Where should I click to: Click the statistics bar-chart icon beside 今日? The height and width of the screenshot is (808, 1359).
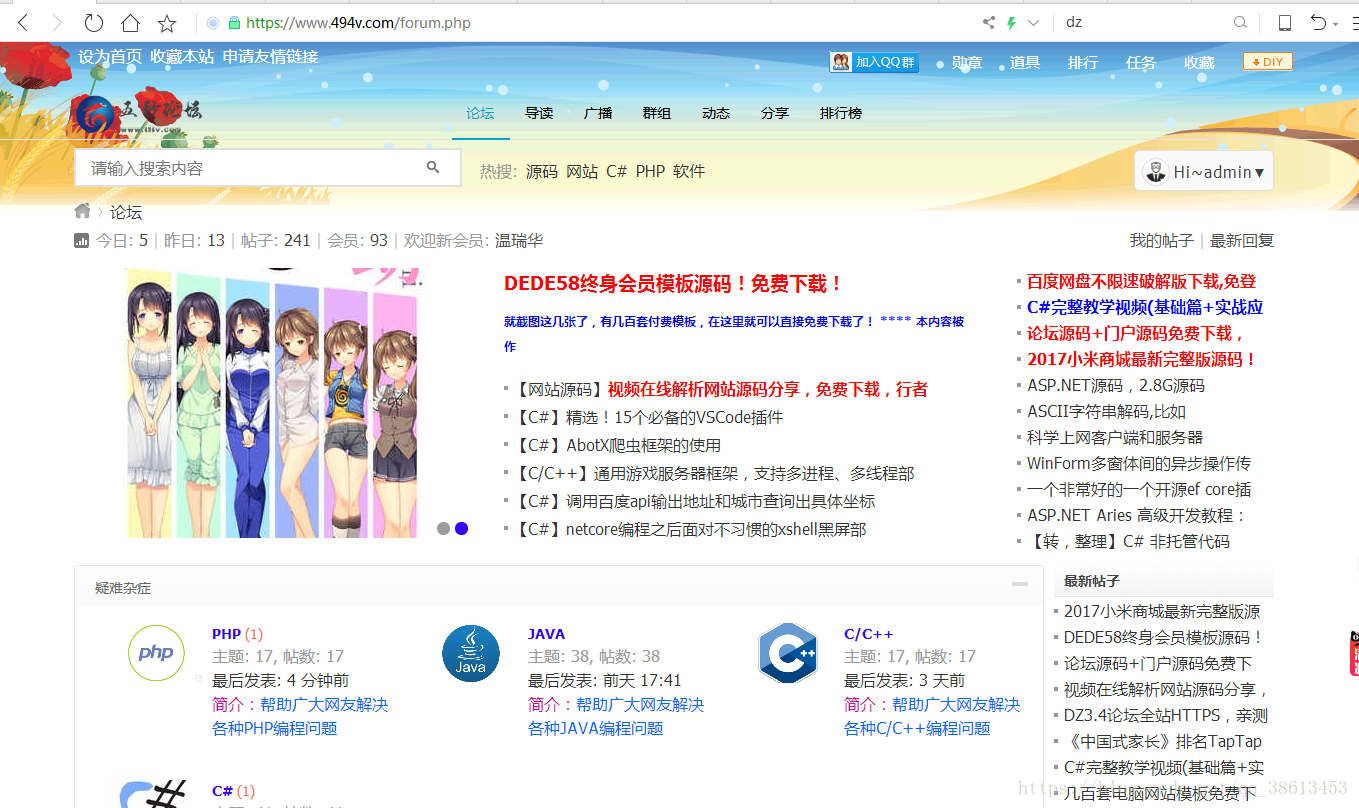pyautogui.click(x=81, y=240)
